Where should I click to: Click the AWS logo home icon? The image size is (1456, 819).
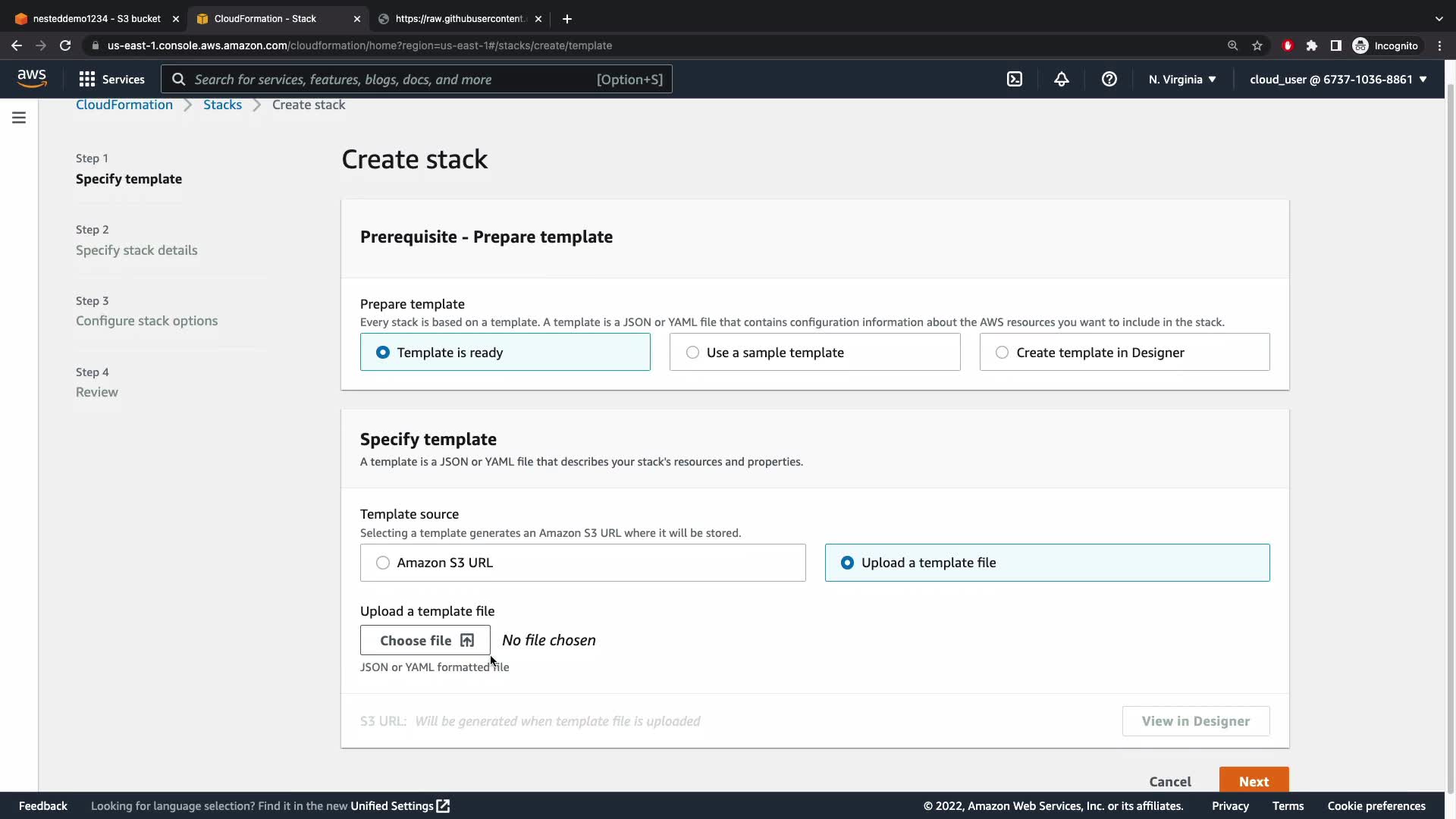coord(32,79)
